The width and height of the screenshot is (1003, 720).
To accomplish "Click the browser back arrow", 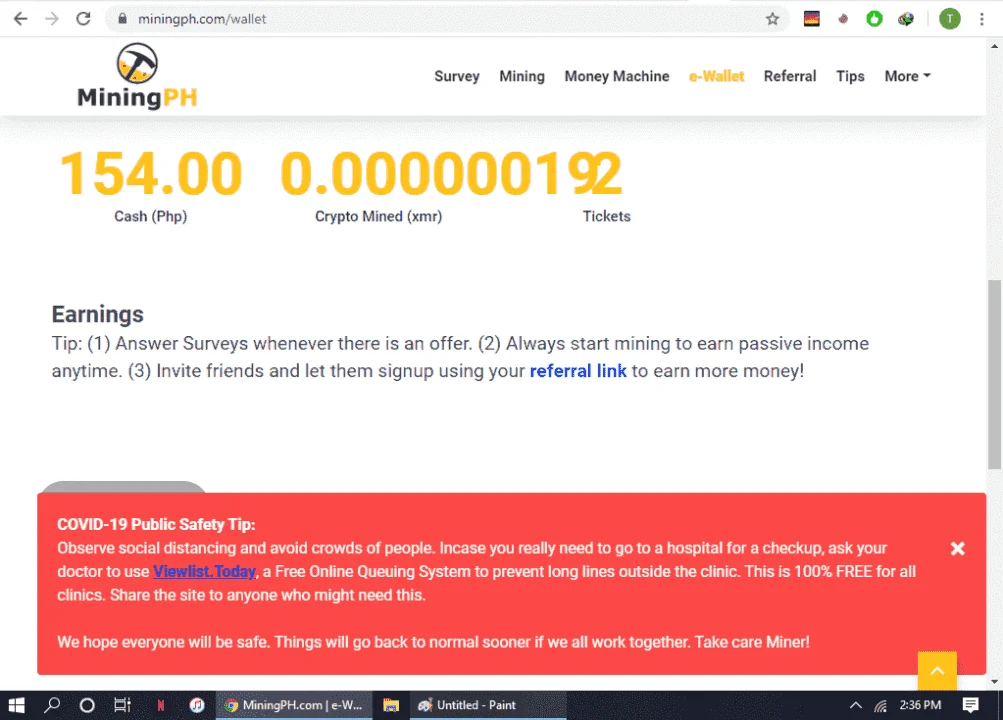I will point(20,19).
